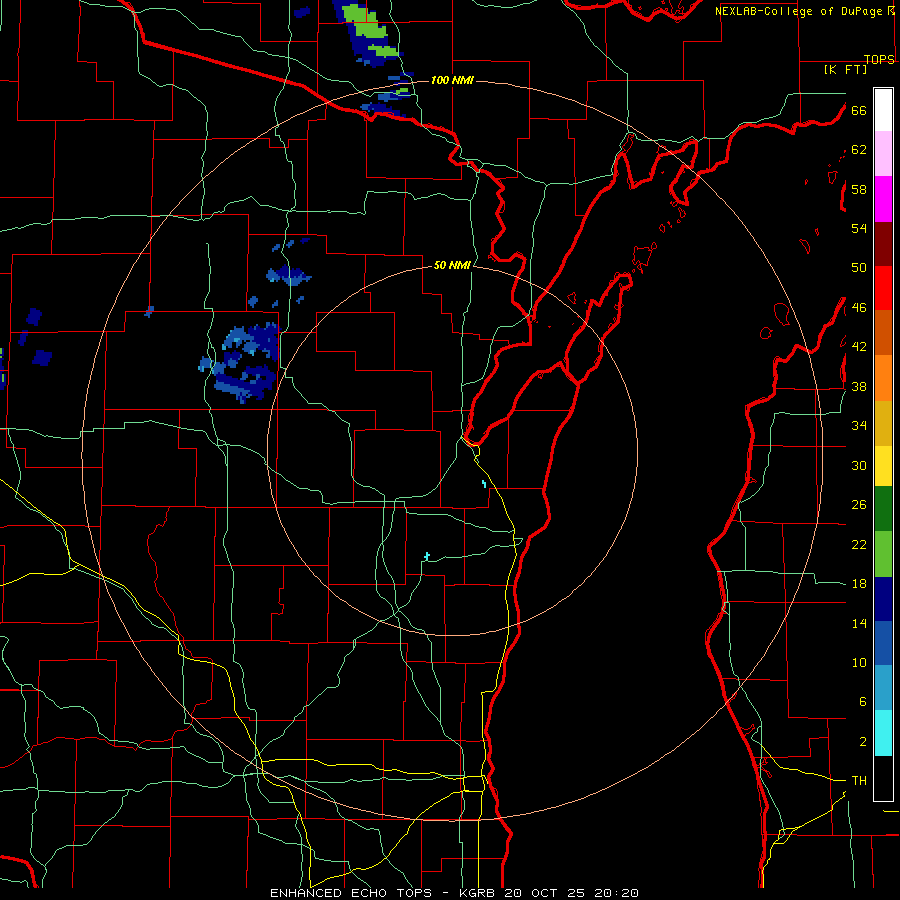
Task: Click the 54 legend value
Action: point(859,228)
